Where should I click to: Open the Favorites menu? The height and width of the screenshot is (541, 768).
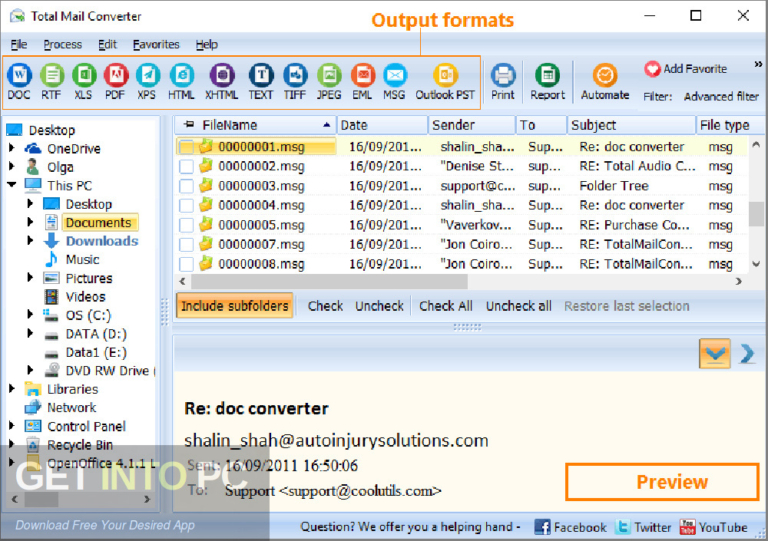click(x=156, y=45)
